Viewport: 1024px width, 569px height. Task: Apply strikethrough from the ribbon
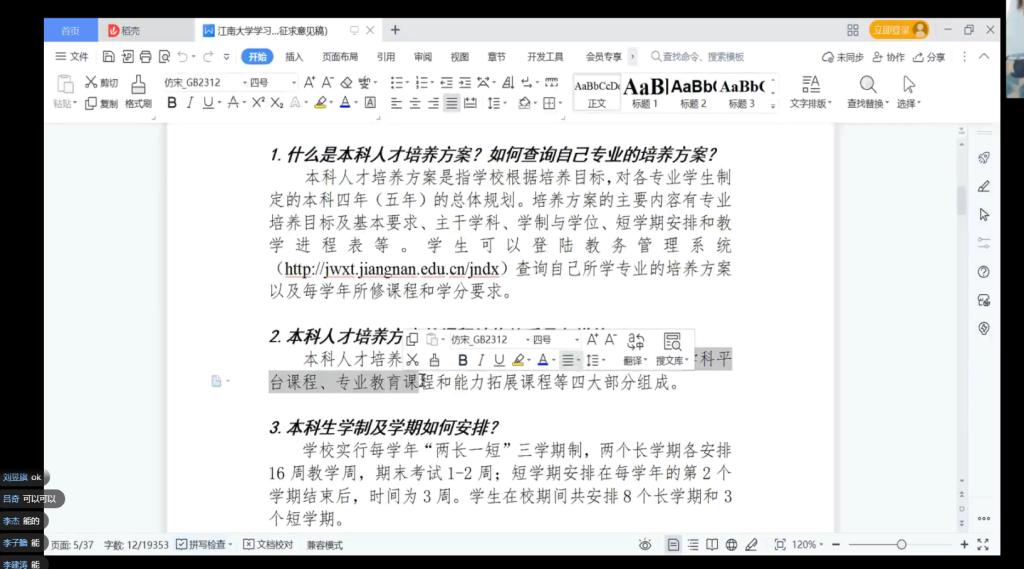[233, 103]
